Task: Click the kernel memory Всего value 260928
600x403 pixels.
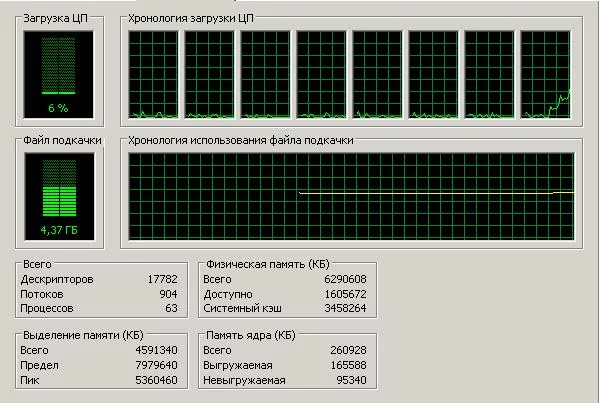Action: (350, 350)
